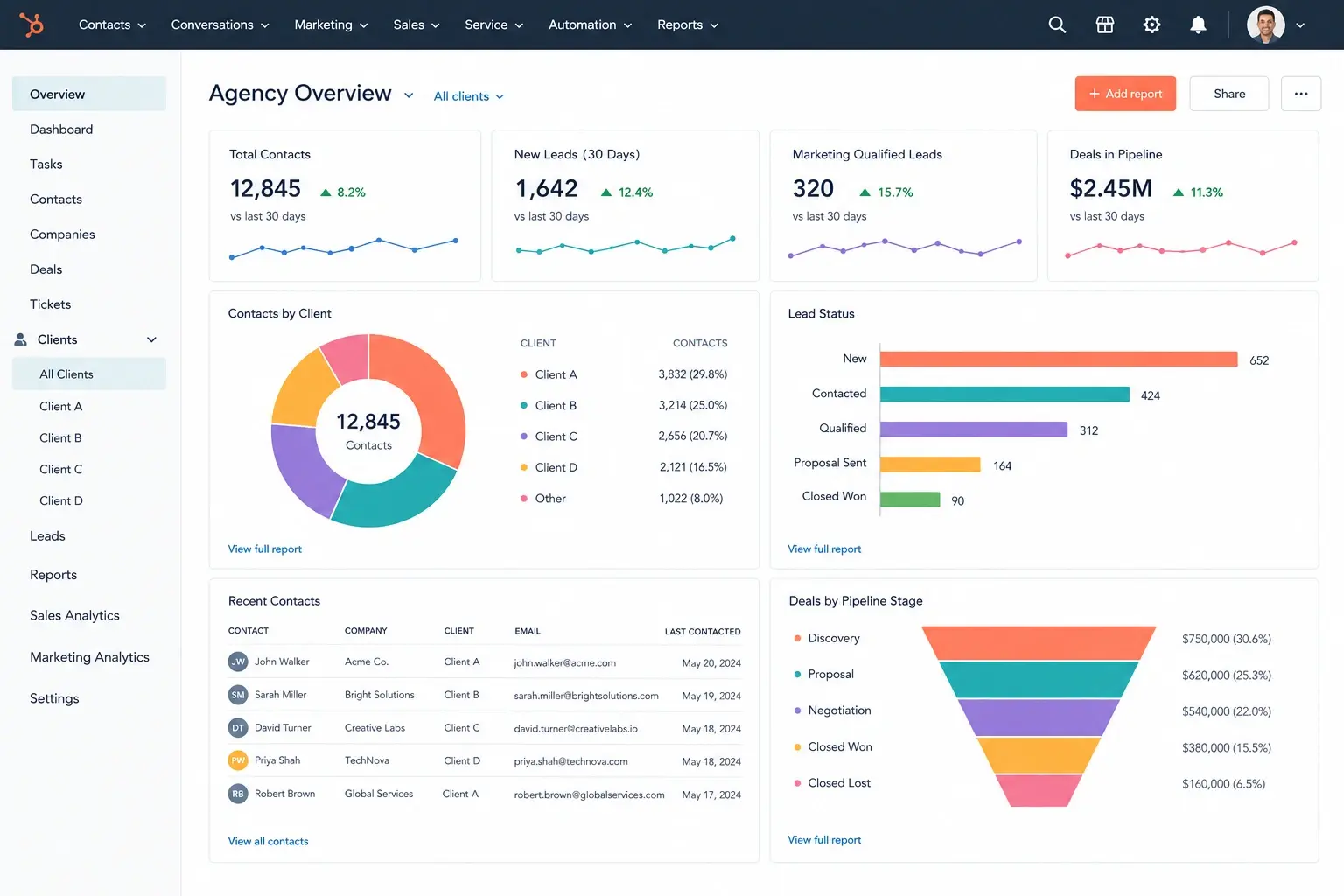
Task: Click the Total Contacts sparkline chart
Action: point(343,248)
